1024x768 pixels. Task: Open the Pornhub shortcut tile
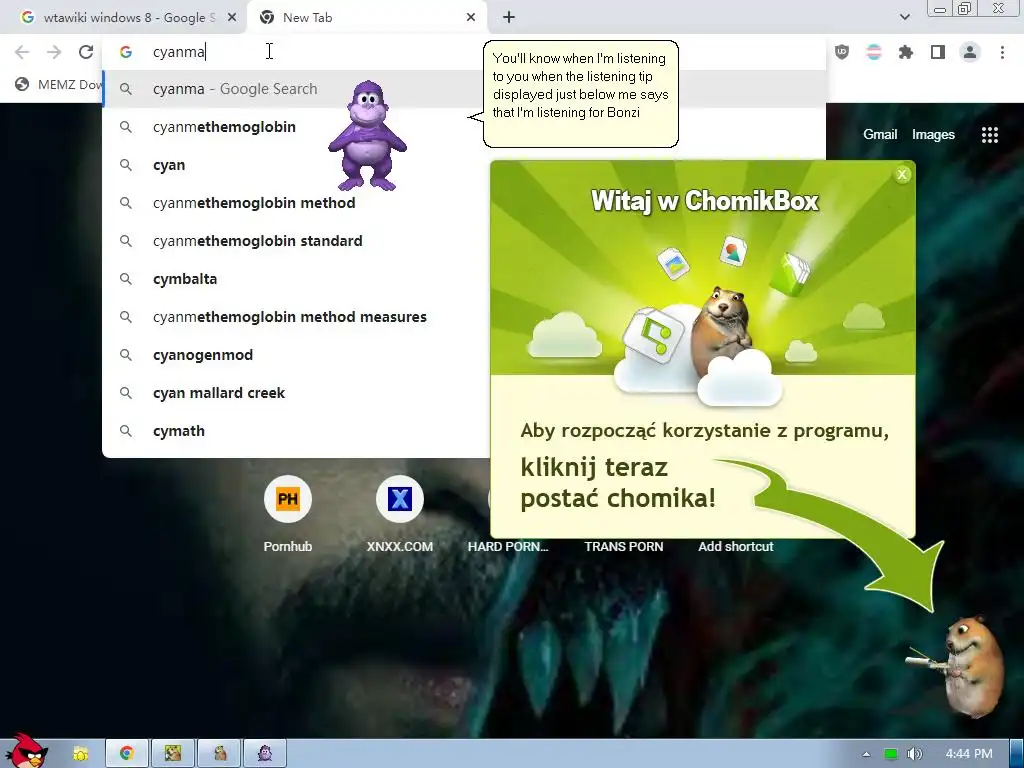287,516
